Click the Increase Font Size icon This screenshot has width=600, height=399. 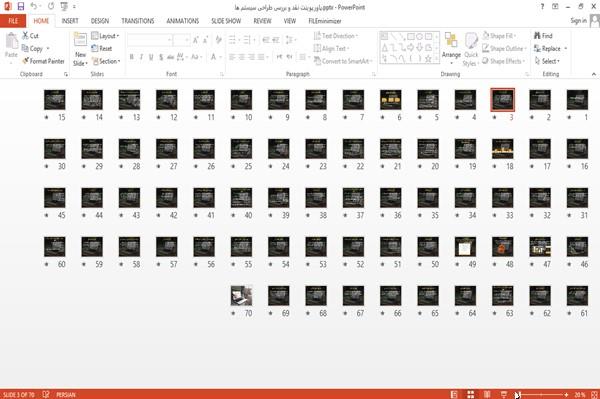point(196,40)
